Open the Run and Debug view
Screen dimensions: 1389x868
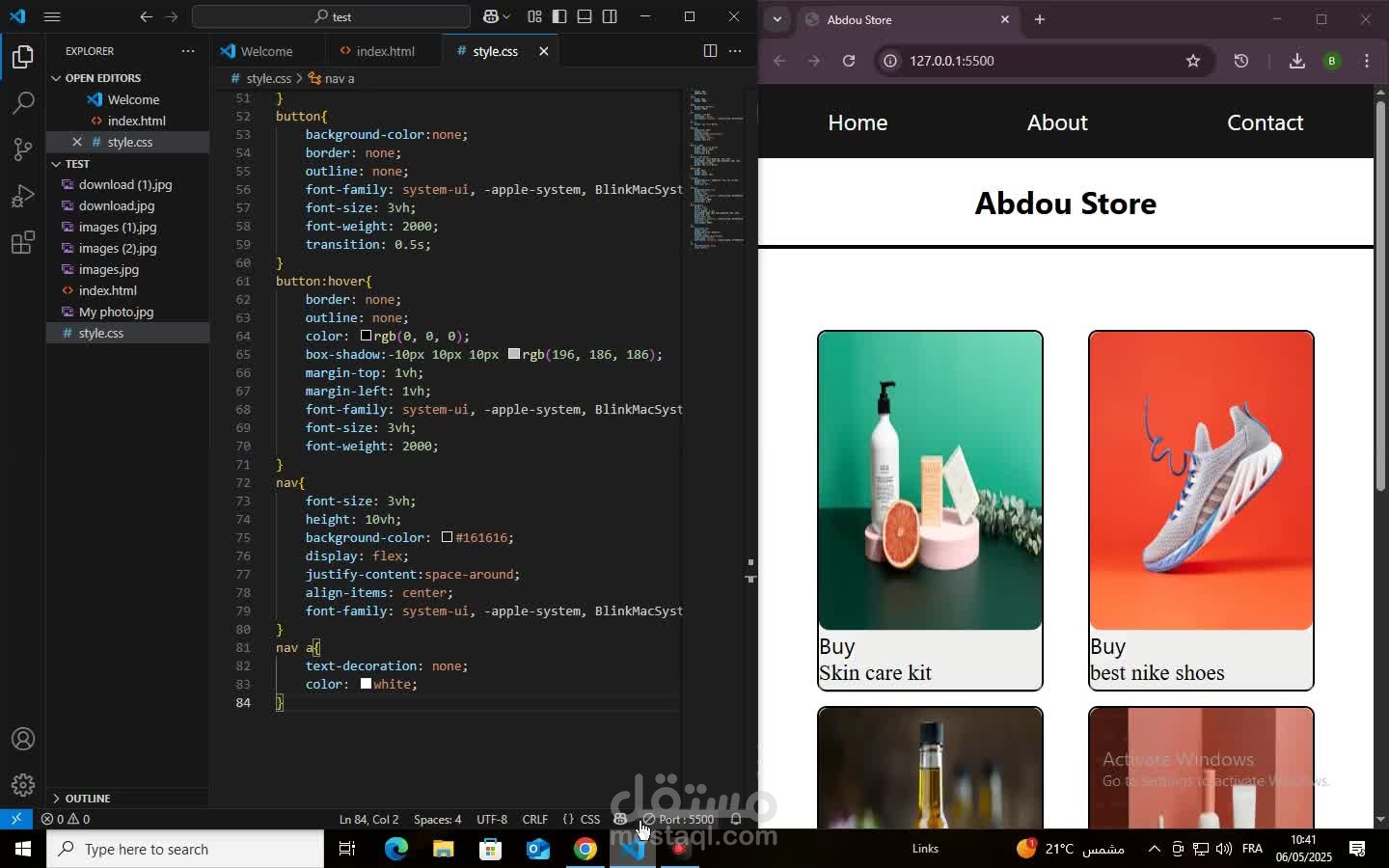click(23, 196)
